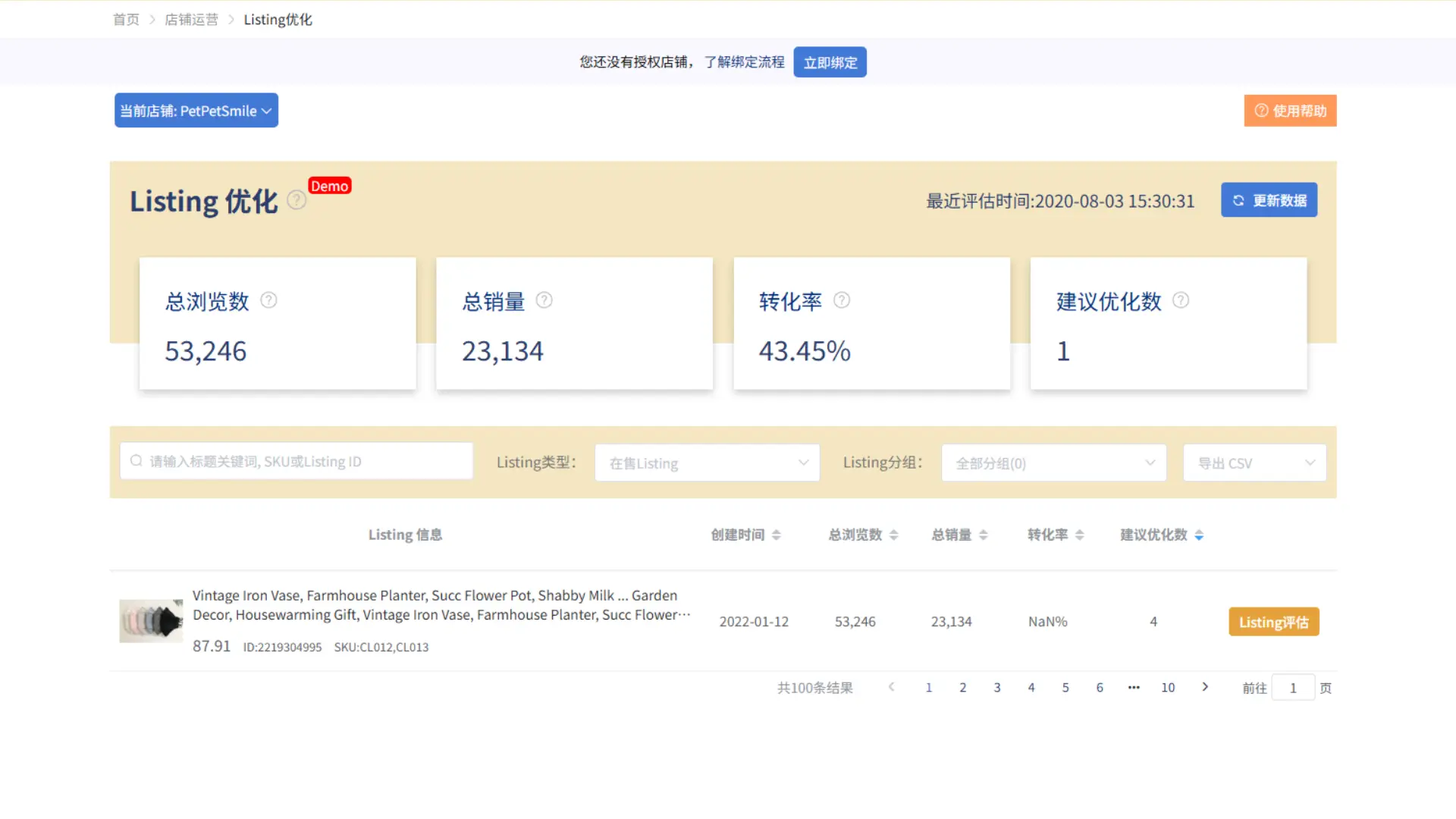Screen dimensions: 1456x819
Task: Open the help icon next to 总浏览数
Action: click(x=269, y=300)
